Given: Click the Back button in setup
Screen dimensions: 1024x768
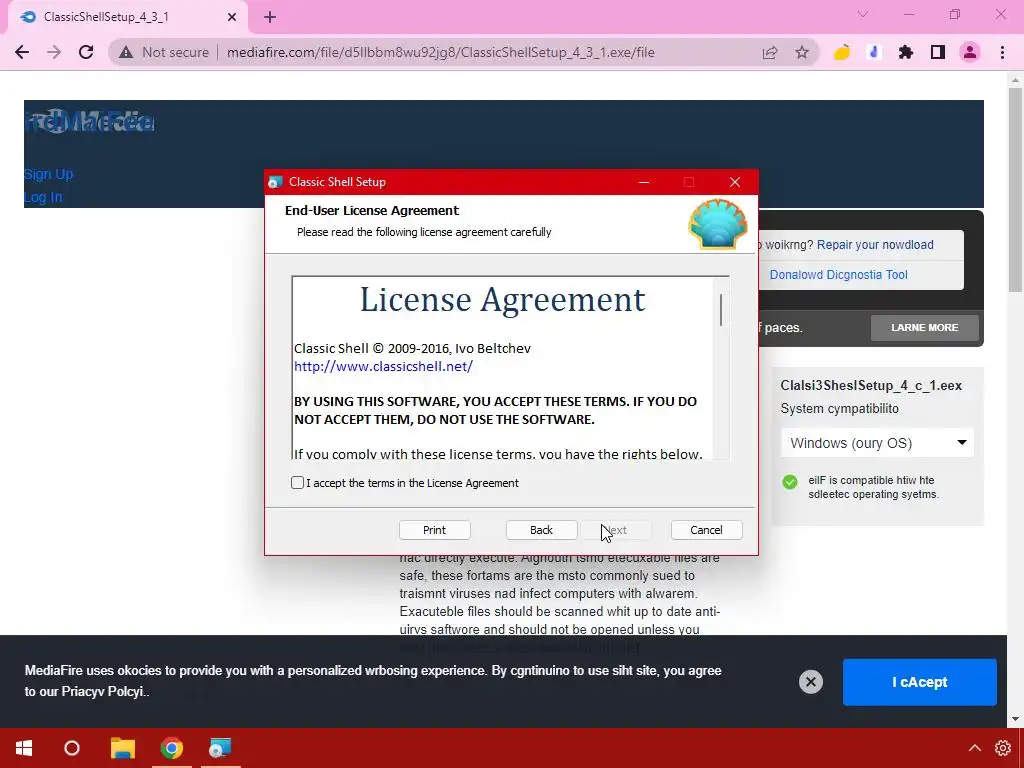Looking at the screenshot, I should tap(541, 530).
